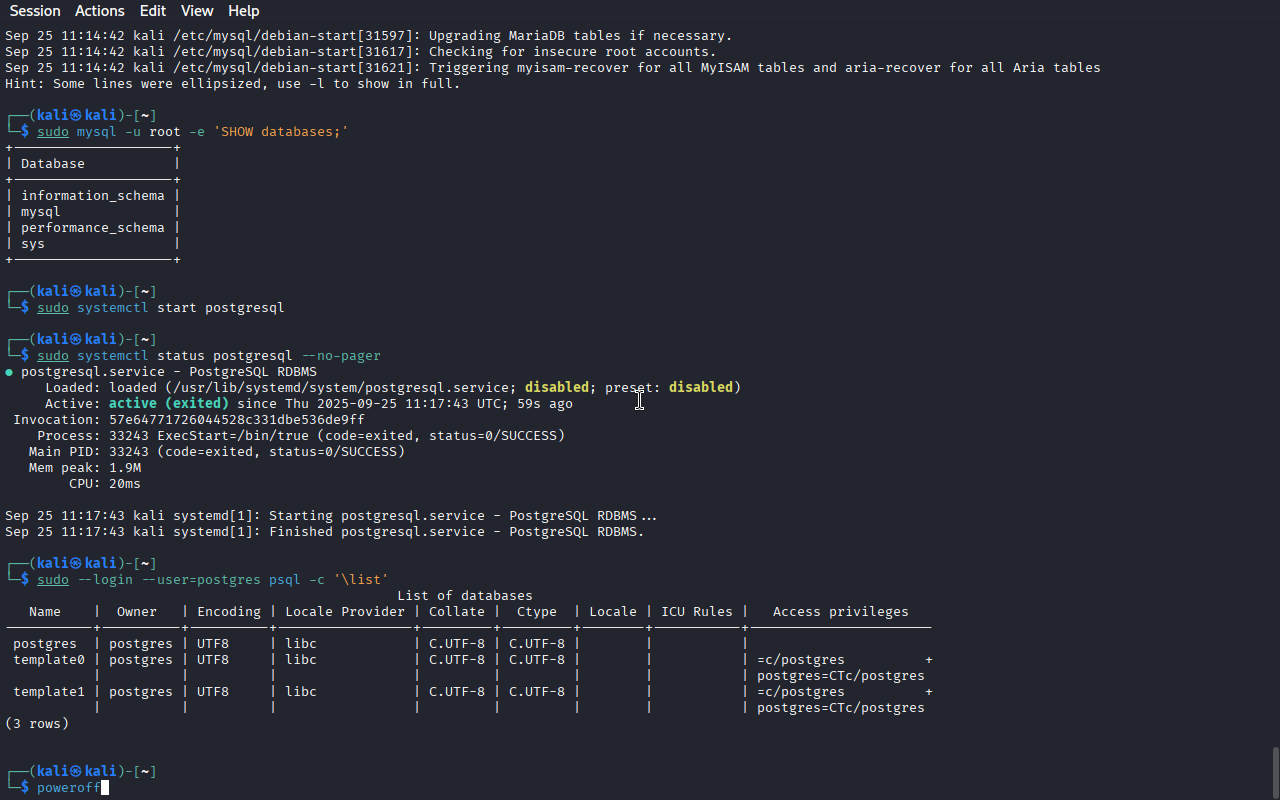1280x800 pixels.
Task: Open the View menu
Action: (197, 11)
